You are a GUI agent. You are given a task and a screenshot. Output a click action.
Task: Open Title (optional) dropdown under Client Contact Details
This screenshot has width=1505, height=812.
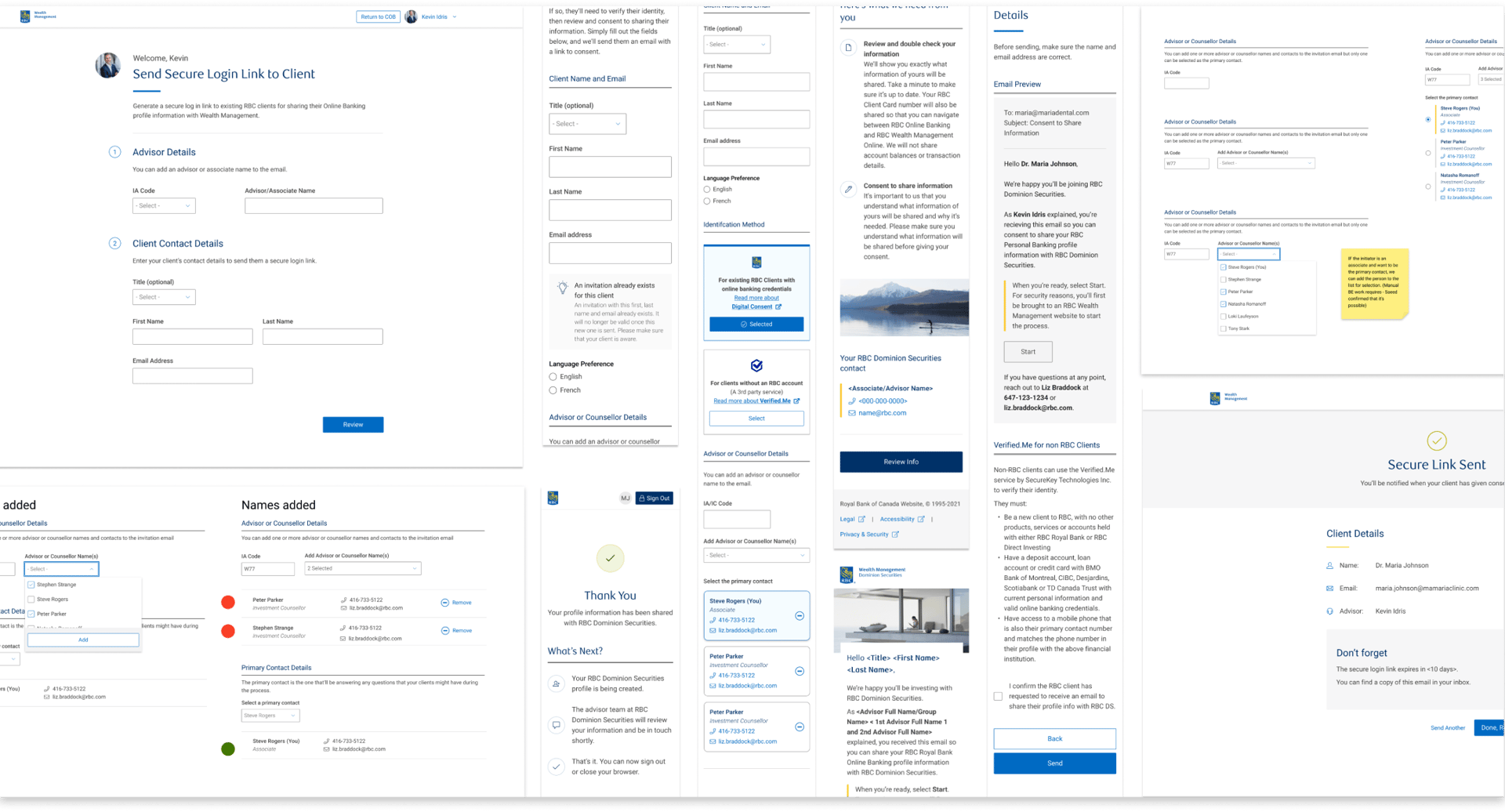pyautogui.click(x=164, y=298)
